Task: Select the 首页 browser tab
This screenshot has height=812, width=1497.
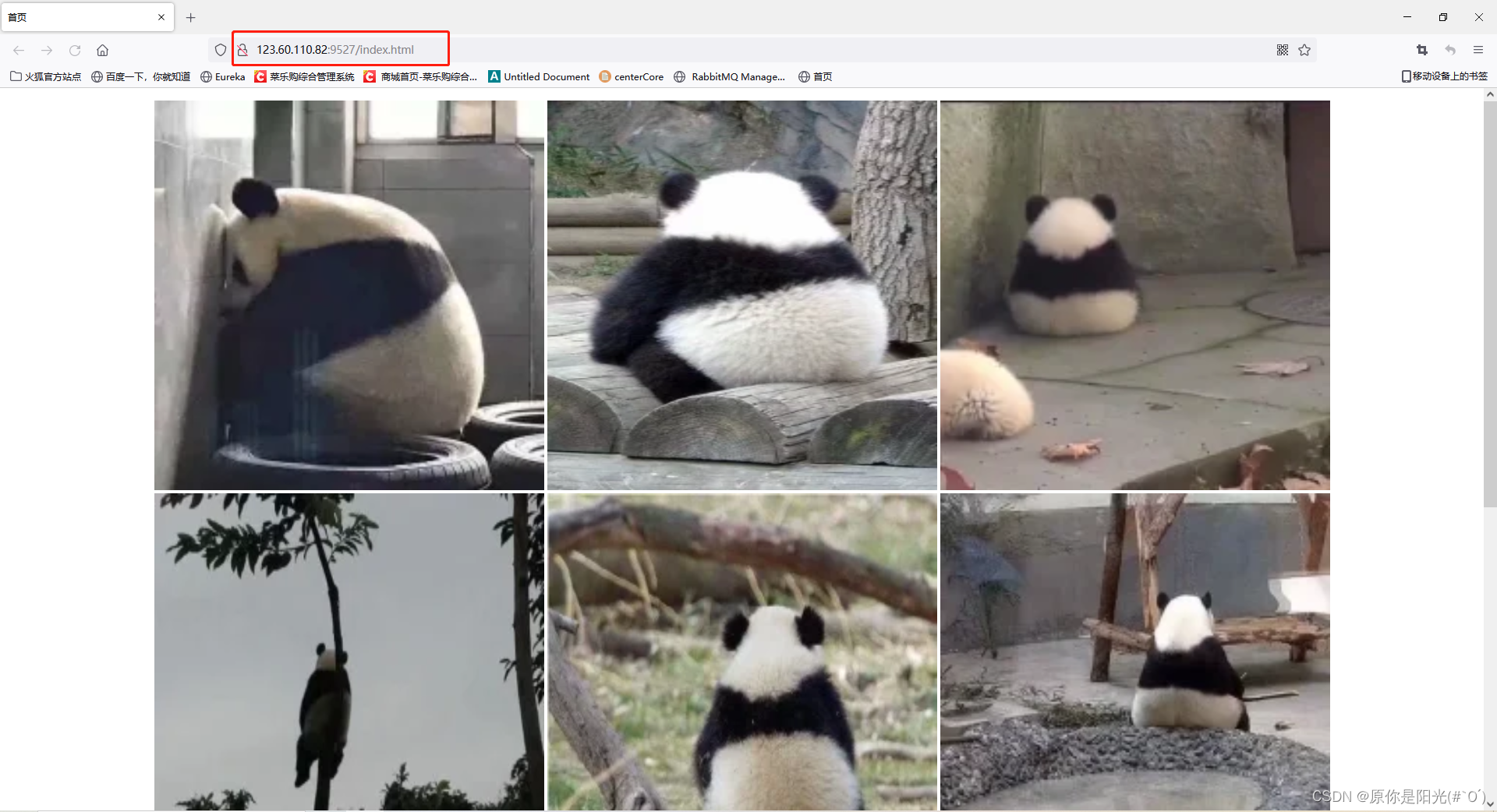Action: tap(87, 17)
